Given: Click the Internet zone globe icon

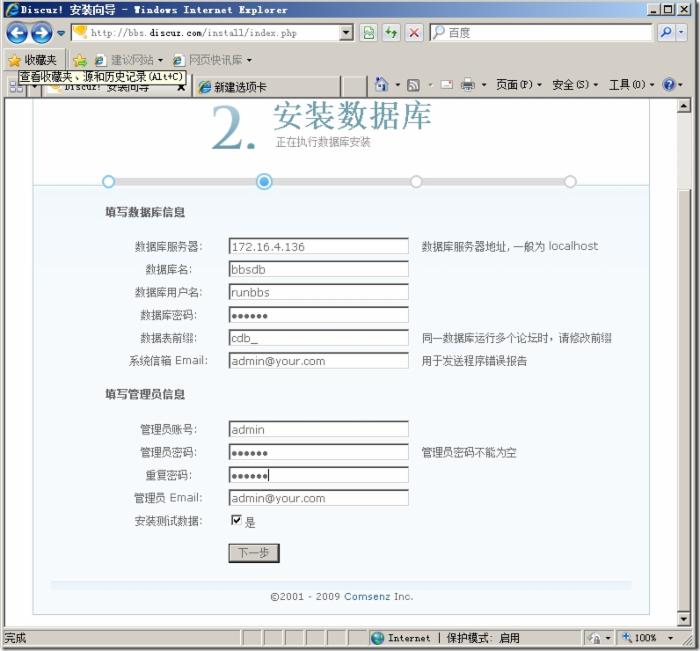Looking at the screenshot, I should (378, 638).
